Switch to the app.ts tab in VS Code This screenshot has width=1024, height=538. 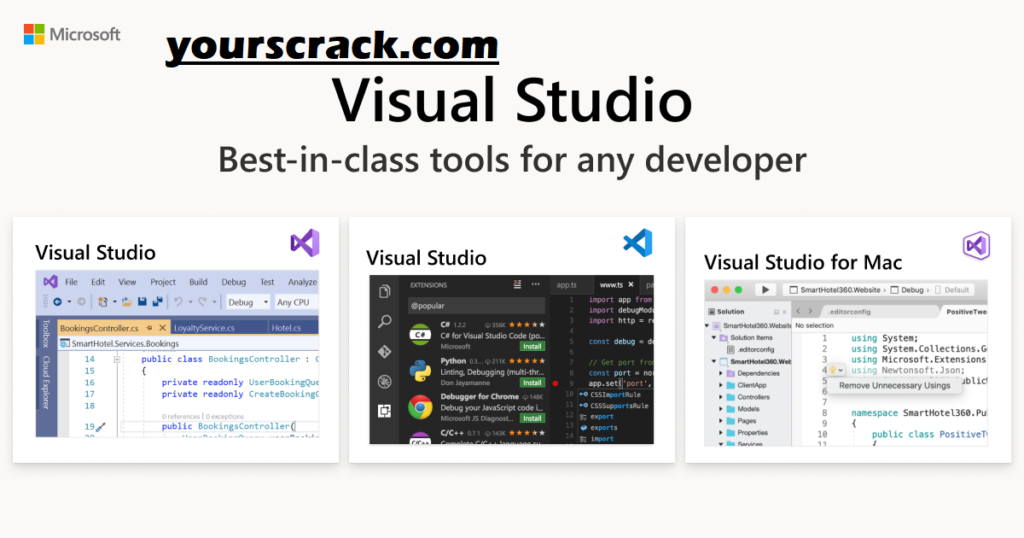point(566,285)
